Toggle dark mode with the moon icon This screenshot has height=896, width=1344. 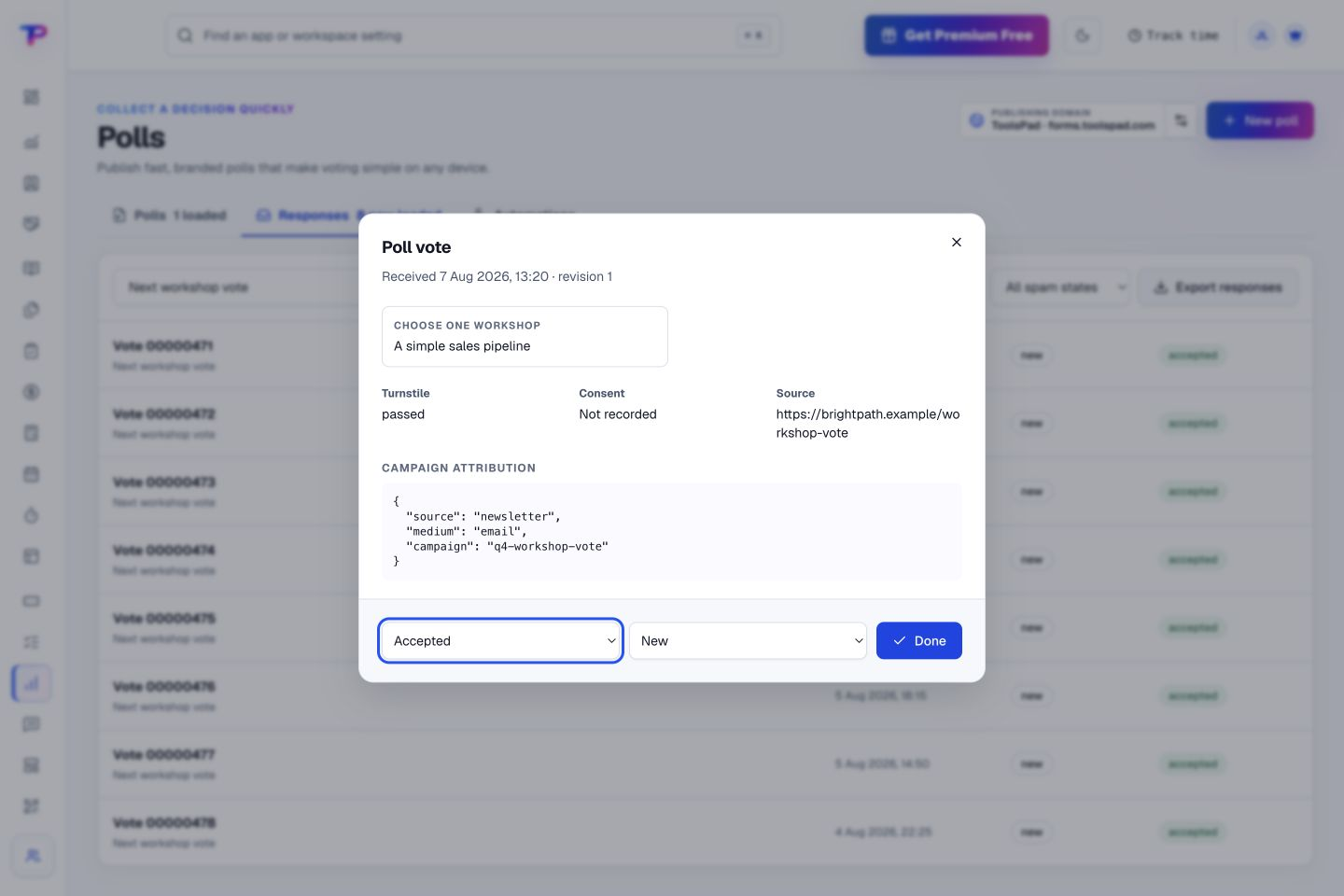click(x=1083, y=35)
